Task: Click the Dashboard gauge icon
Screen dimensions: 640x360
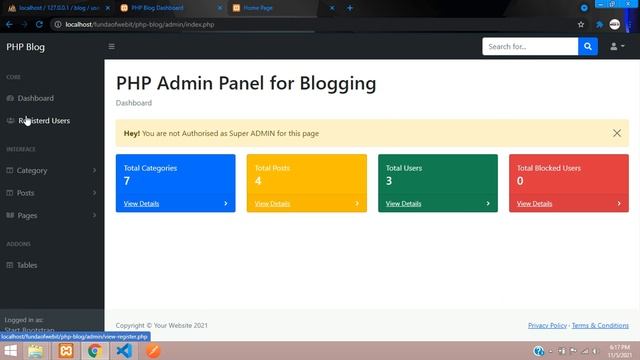Action: (10, 98)
